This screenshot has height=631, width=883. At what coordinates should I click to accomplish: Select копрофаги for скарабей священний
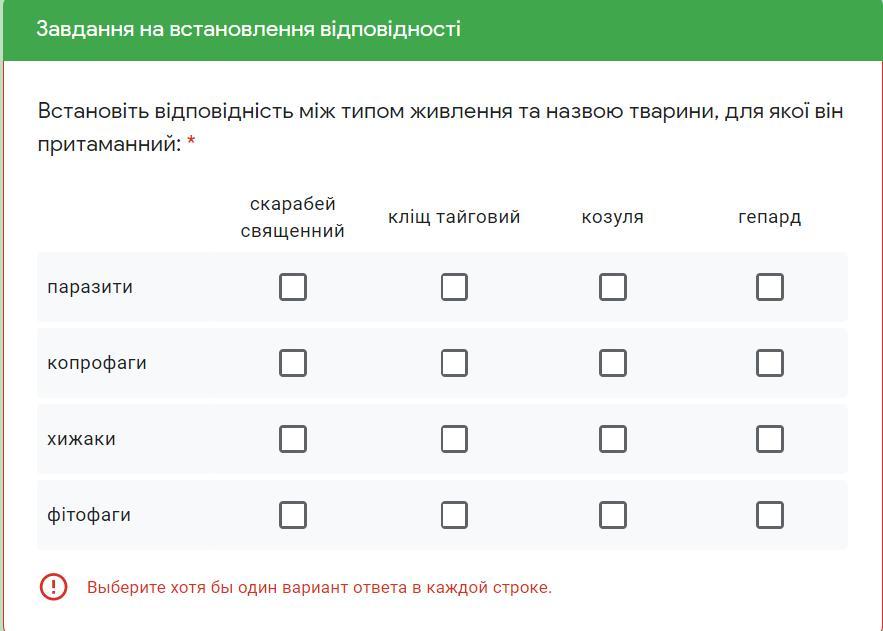click(x=293, y=363)
